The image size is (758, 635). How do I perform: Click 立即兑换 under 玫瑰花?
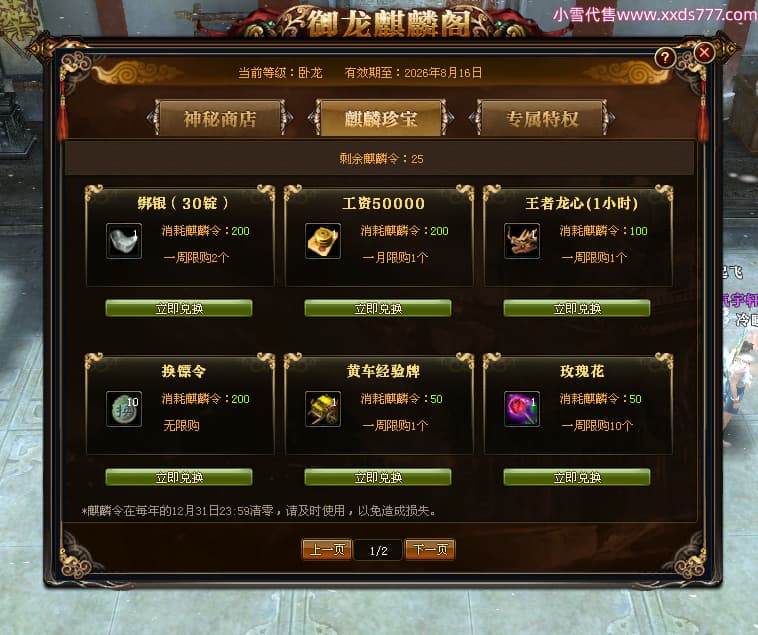[577, 477]
